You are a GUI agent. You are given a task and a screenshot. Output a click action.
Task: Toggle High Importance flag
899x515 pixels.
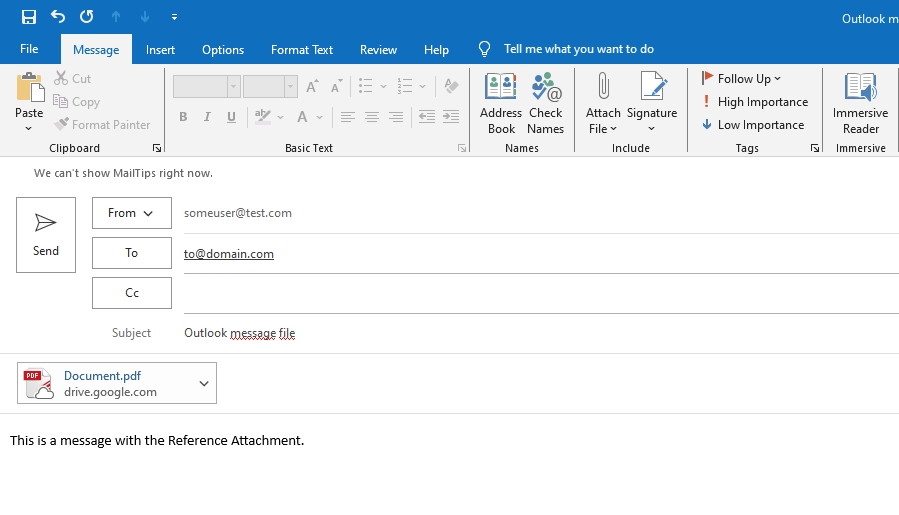click(x=754, y=102)
